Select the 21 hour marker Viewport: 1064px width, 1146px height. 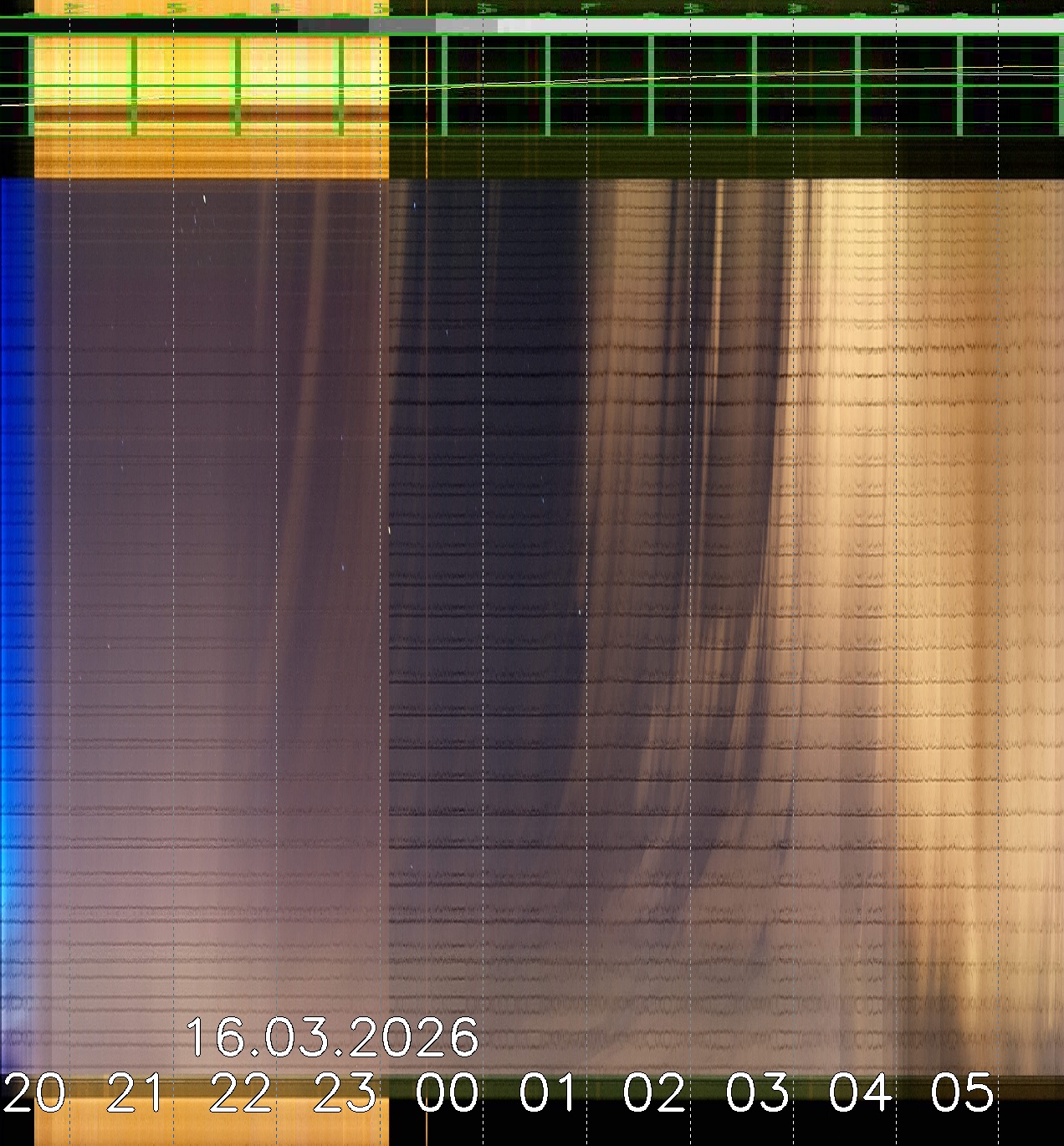(137, 1093)
